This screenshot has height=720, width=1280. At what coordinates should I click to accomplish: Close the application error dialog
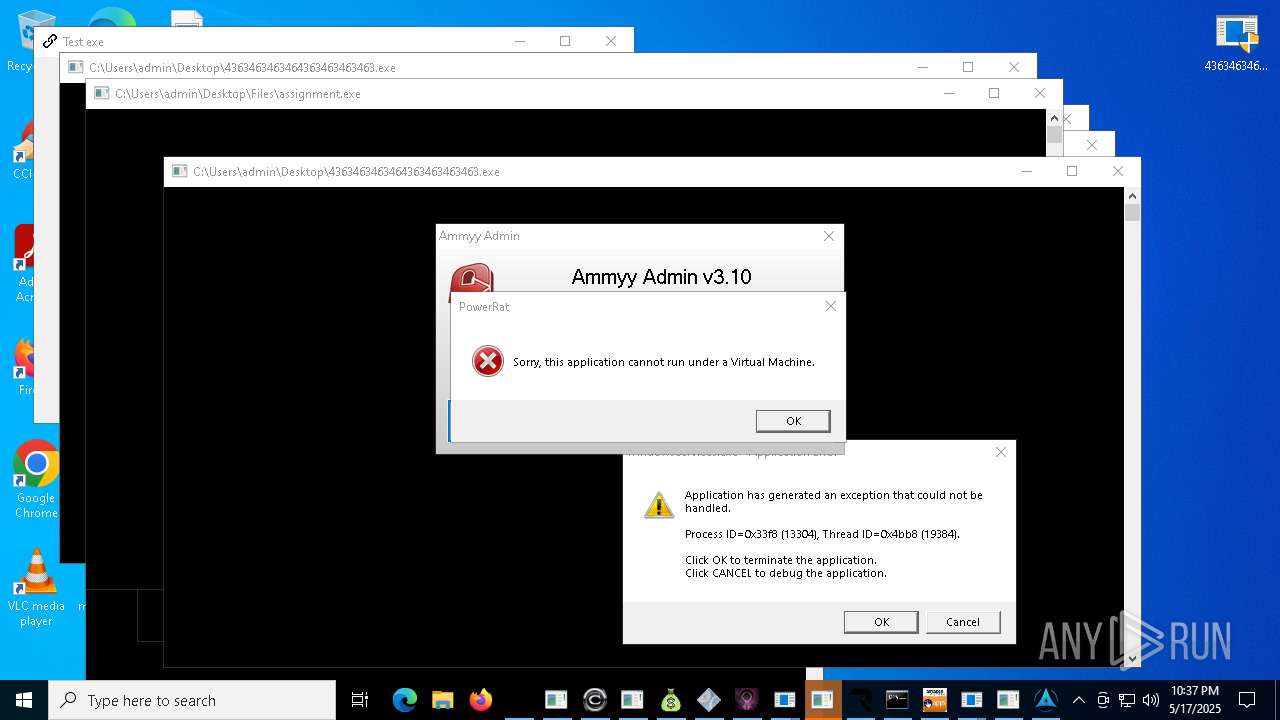(1000, 452)
